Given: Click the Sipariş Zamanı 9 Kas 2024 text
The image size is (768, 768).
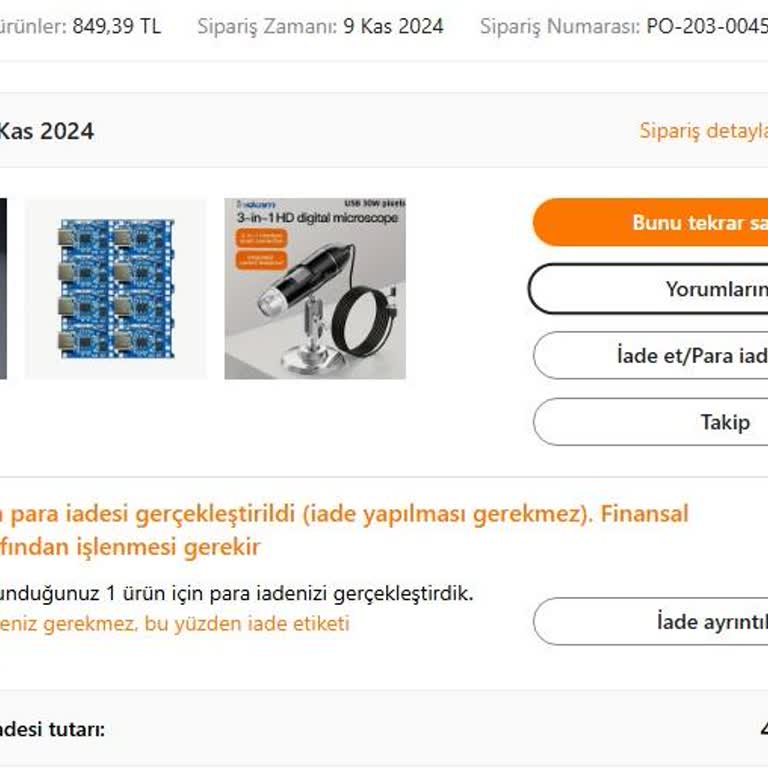Looking at the screenshot, I should pyautogui.click(x=320, y=26).
